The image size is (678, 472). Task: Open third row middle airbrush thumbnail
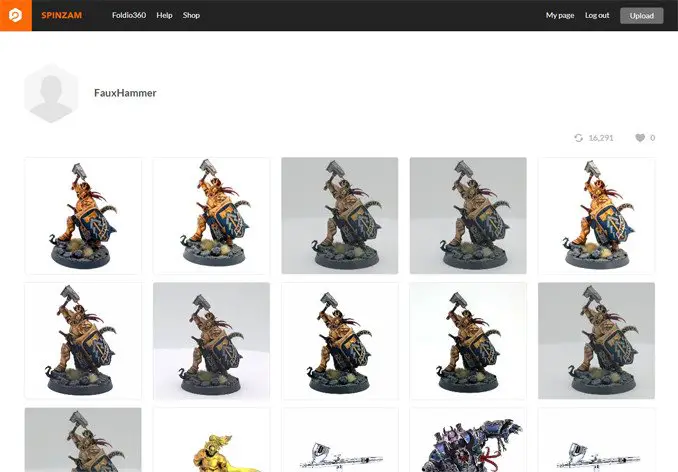pyautogui.click(x=340, y=440)
